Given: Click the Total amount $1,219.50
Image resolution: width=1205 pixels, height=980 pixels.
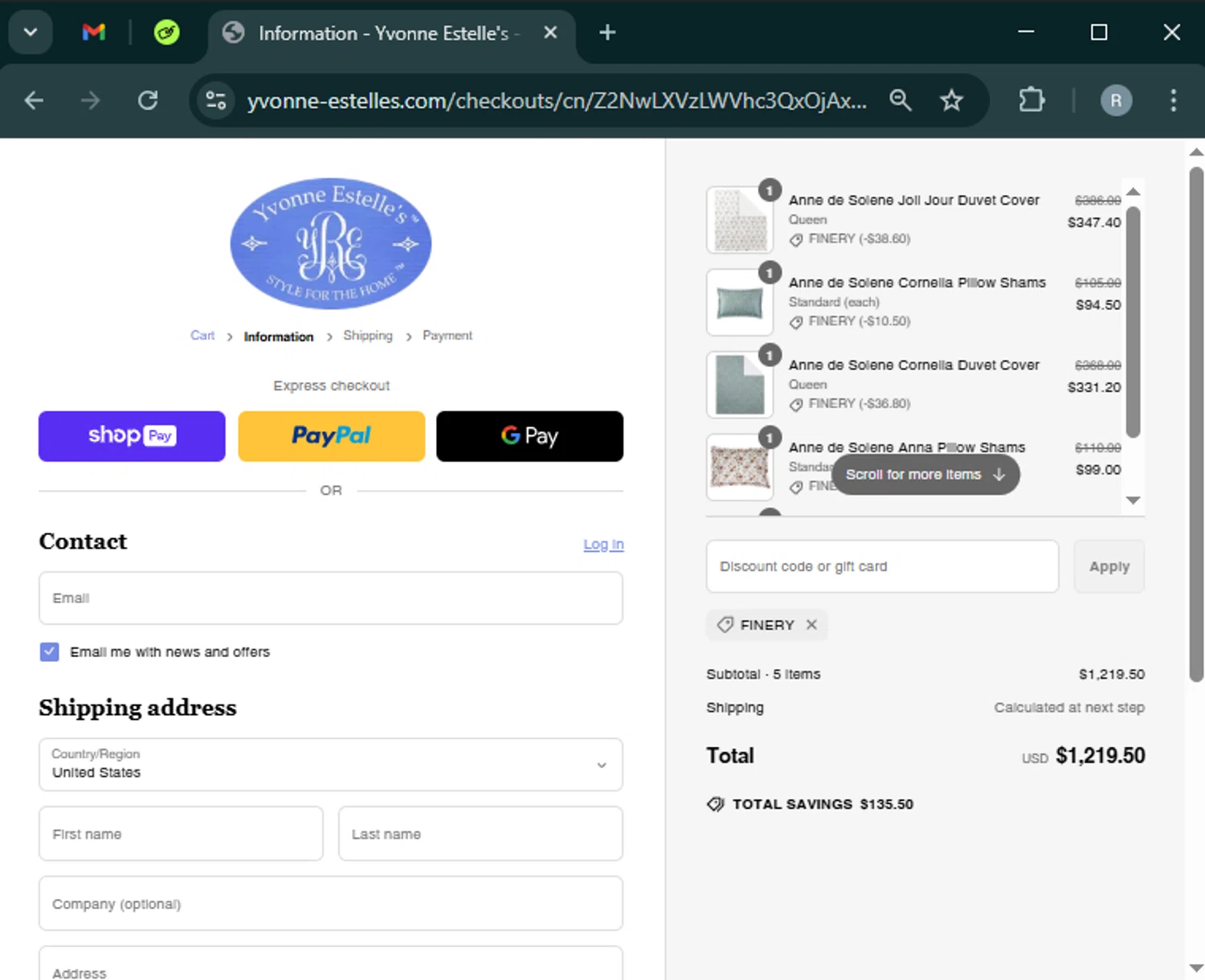Looking at the screenshot, I should pyautogui.click(x=1100, y=756).
